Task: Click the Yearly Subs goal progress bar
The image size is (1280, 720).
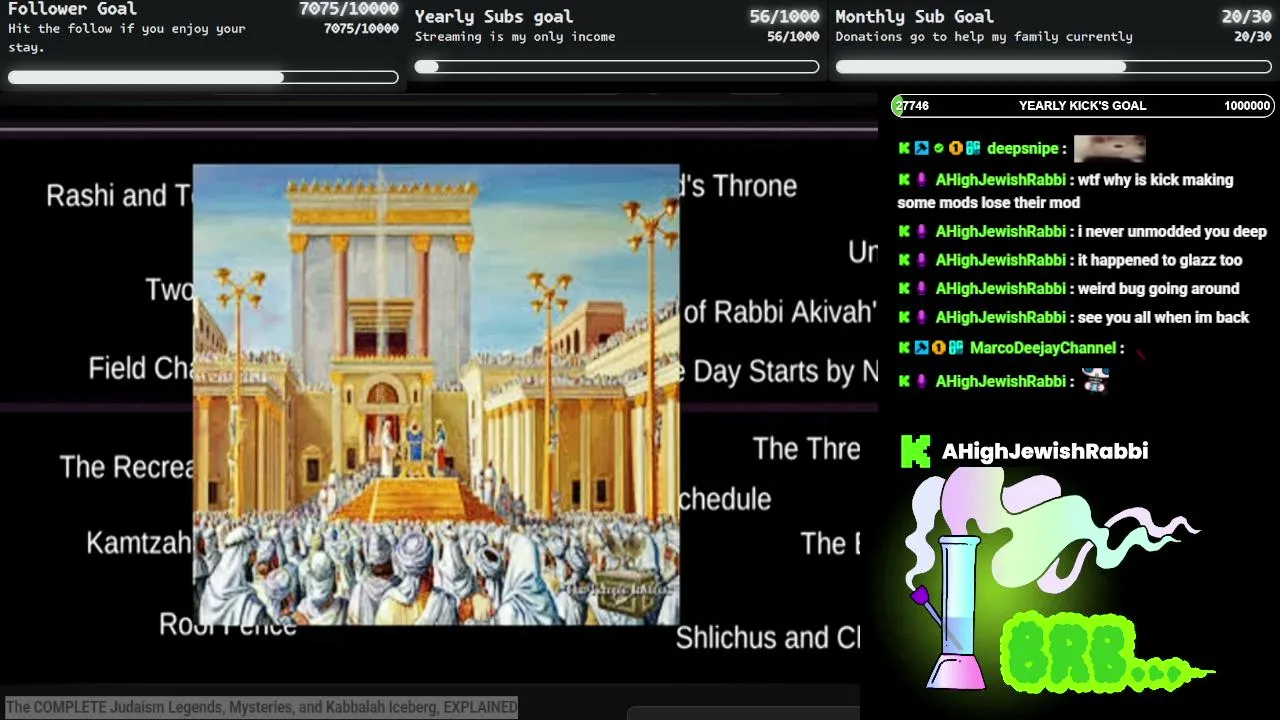Action: 617,67
